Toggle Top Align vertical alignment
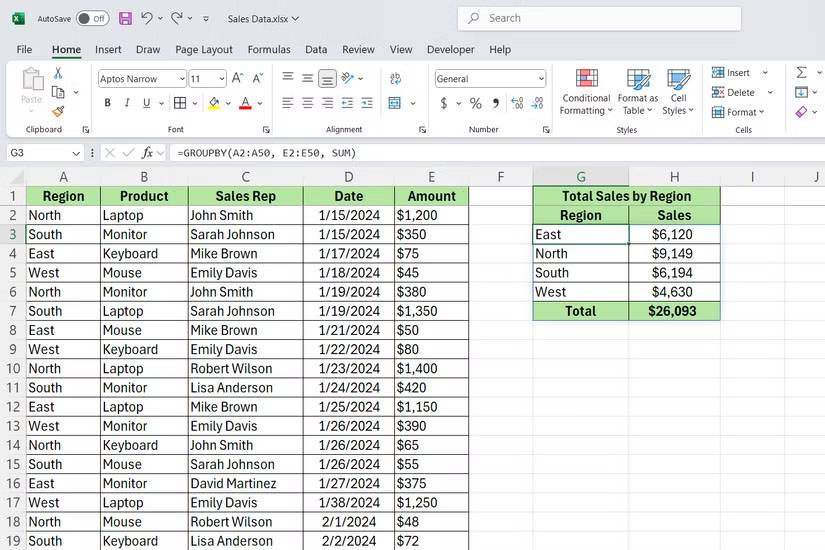Image resolution: width=825 pixels, height=550 pixels. click(x=288, y=78)
